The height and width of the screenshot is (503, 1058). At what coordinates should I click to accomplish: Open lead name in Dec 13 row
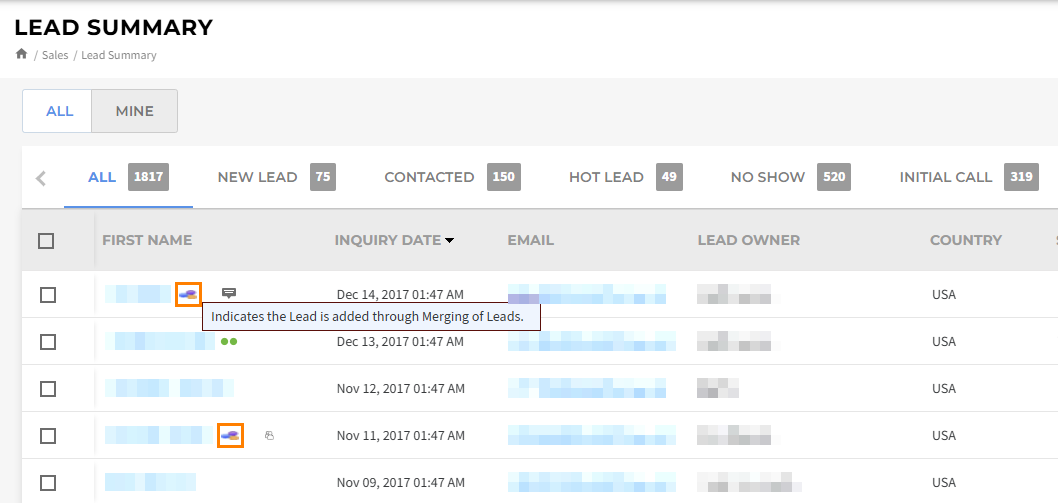point(160,342)
